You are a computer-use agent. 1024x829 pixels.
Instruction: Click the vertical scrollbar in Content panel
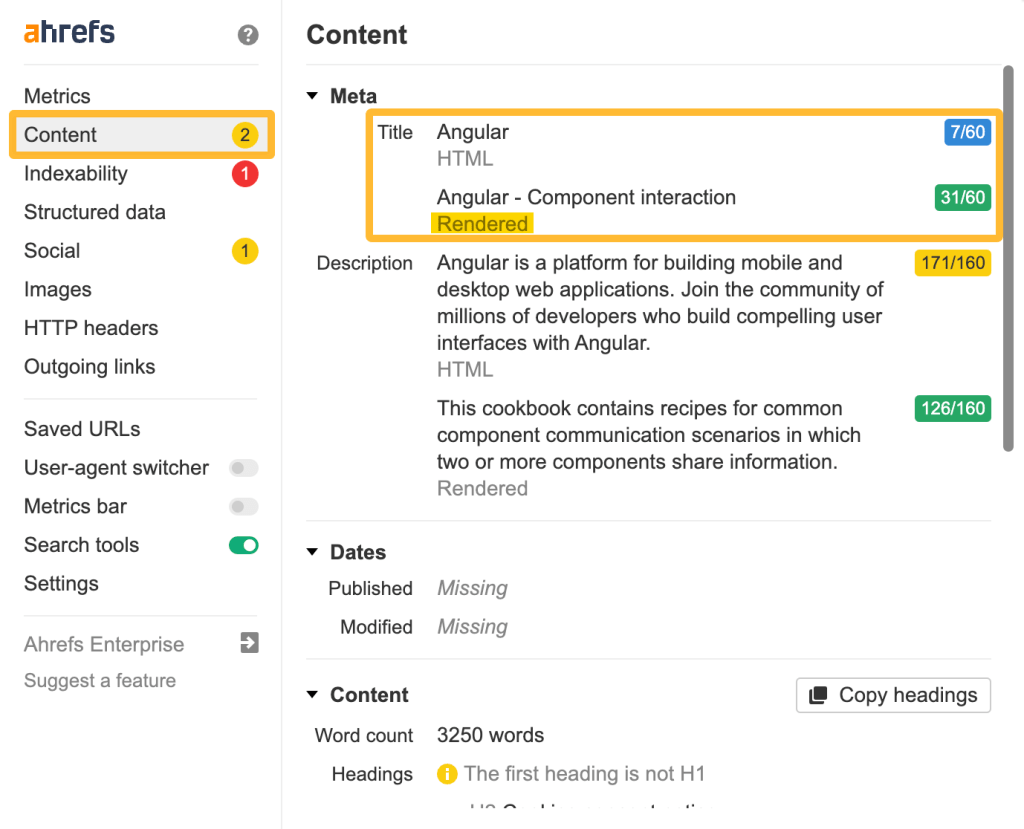[x=1007, y=260]
